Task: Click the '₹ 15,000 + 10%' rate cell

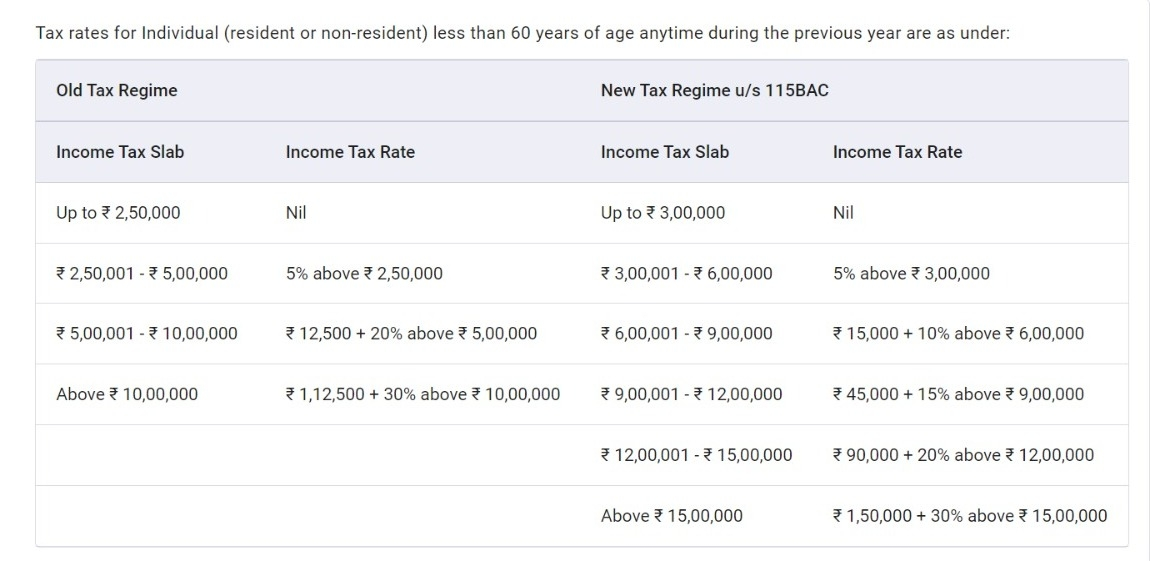Action: 959,334
